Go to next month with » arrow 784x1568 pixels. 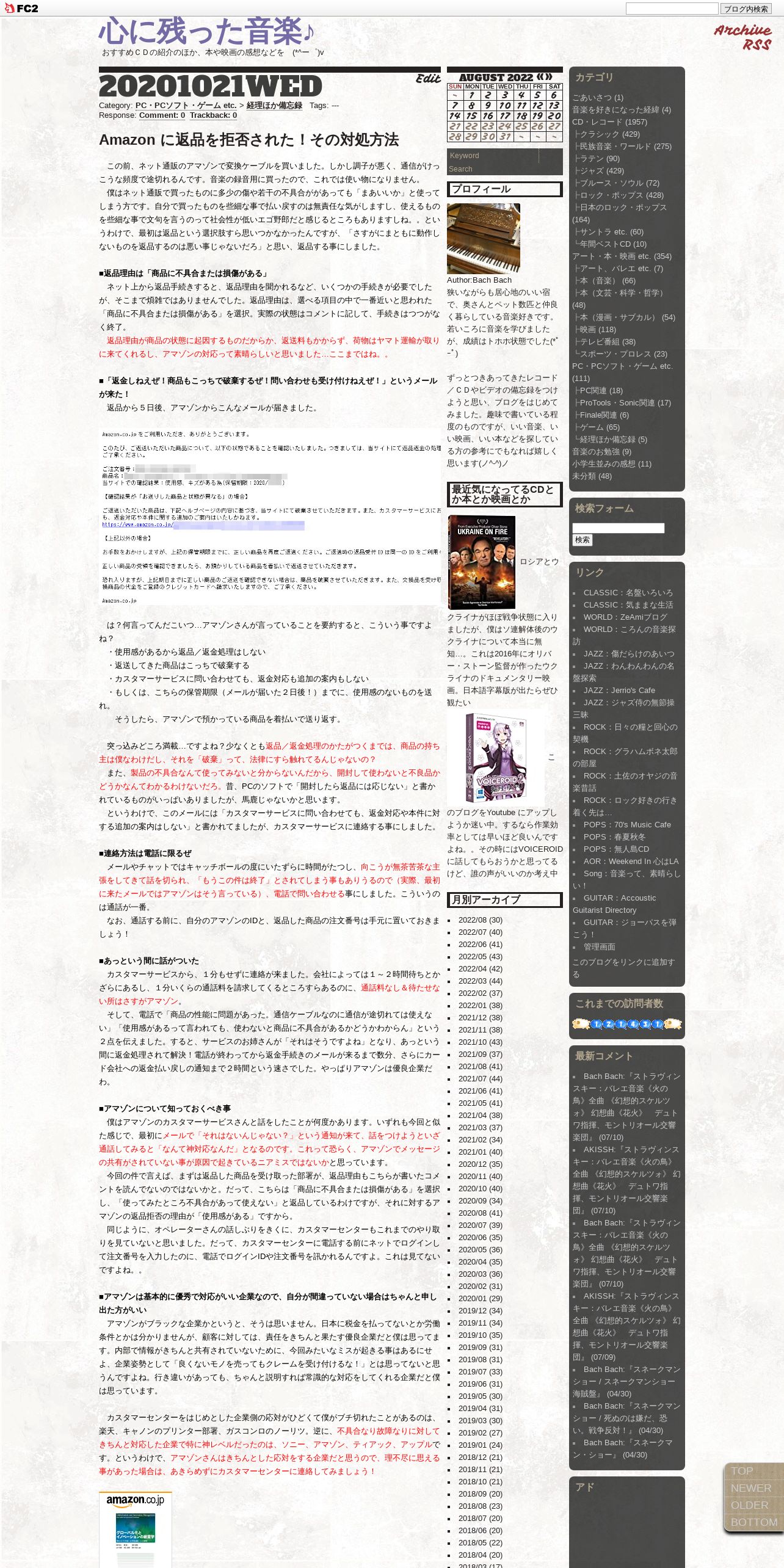point(548,78)
